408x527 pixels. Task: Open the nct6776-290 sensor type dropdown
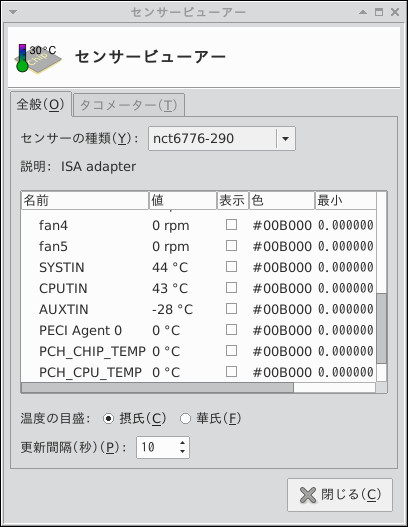[222, 138]
